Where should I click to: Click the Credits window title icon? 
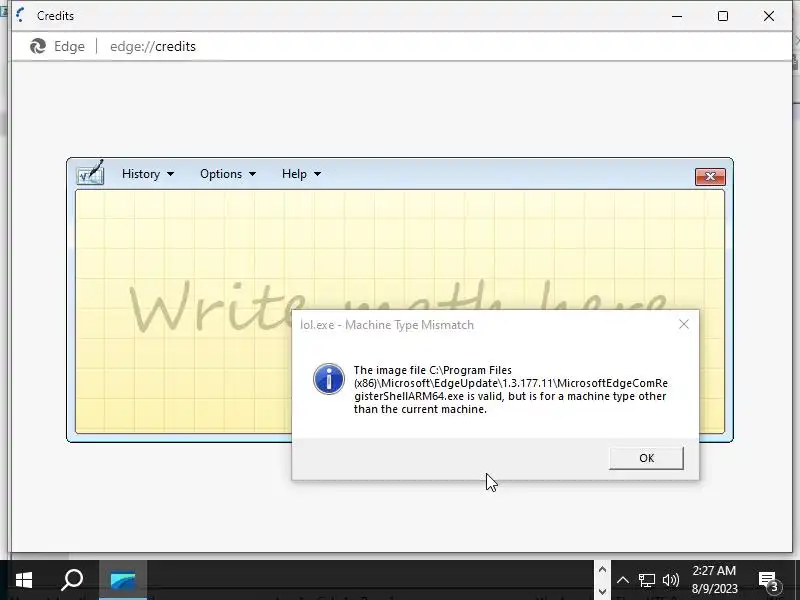click(x=20, y=16)
